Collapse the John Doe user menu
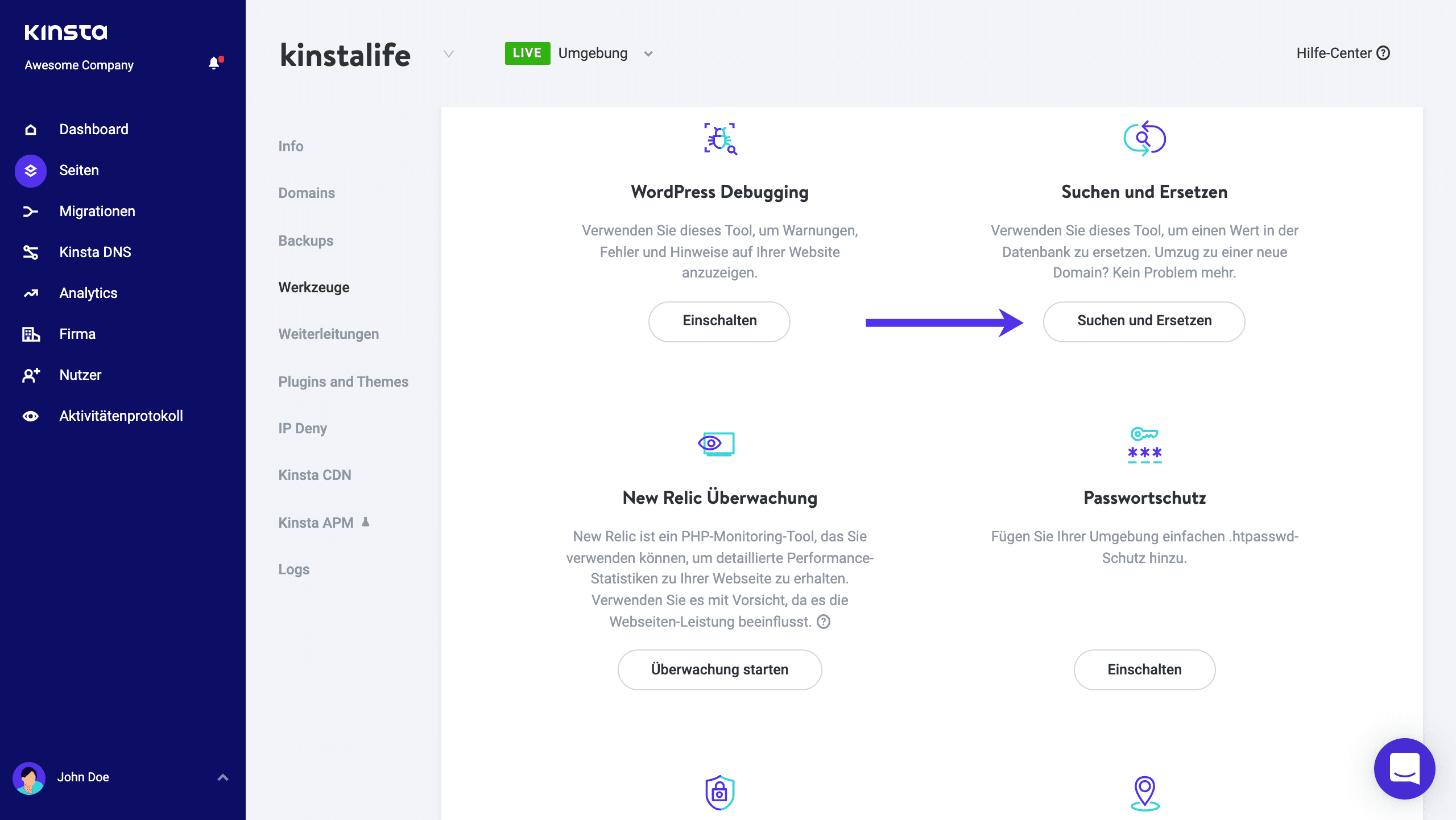 pyautogui.click(x=222, y=777)
